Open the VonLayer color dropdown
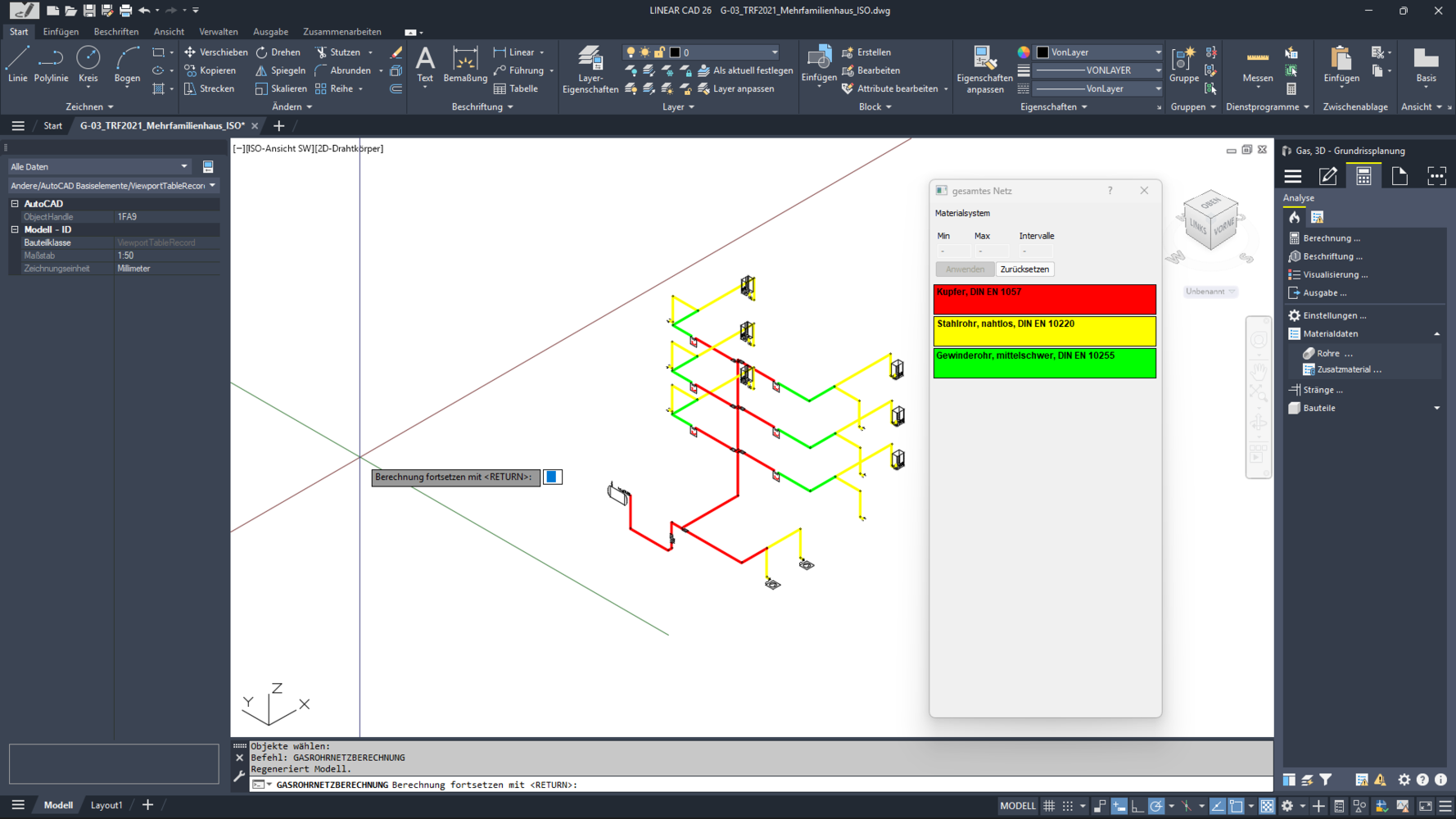 (1098, 52)
